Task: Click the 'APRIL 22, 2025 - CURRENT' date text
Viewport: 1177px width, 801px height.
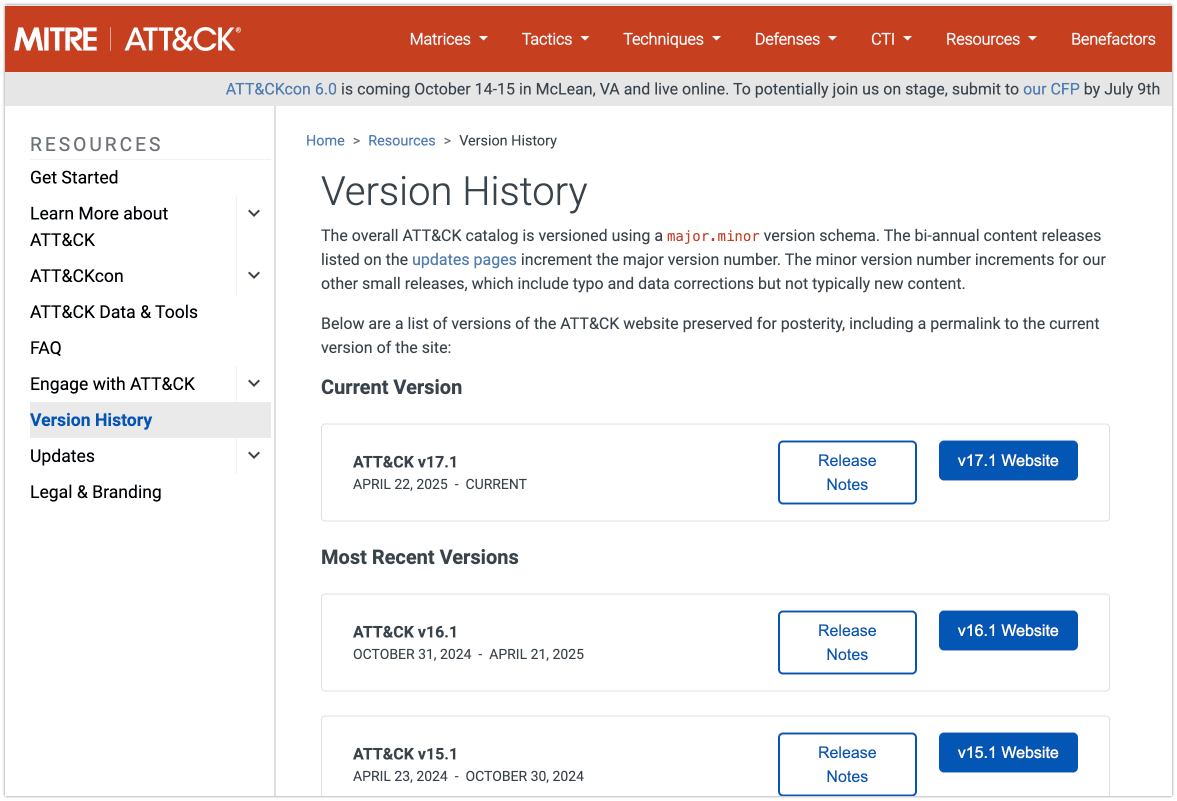Action: coord(439,484)
